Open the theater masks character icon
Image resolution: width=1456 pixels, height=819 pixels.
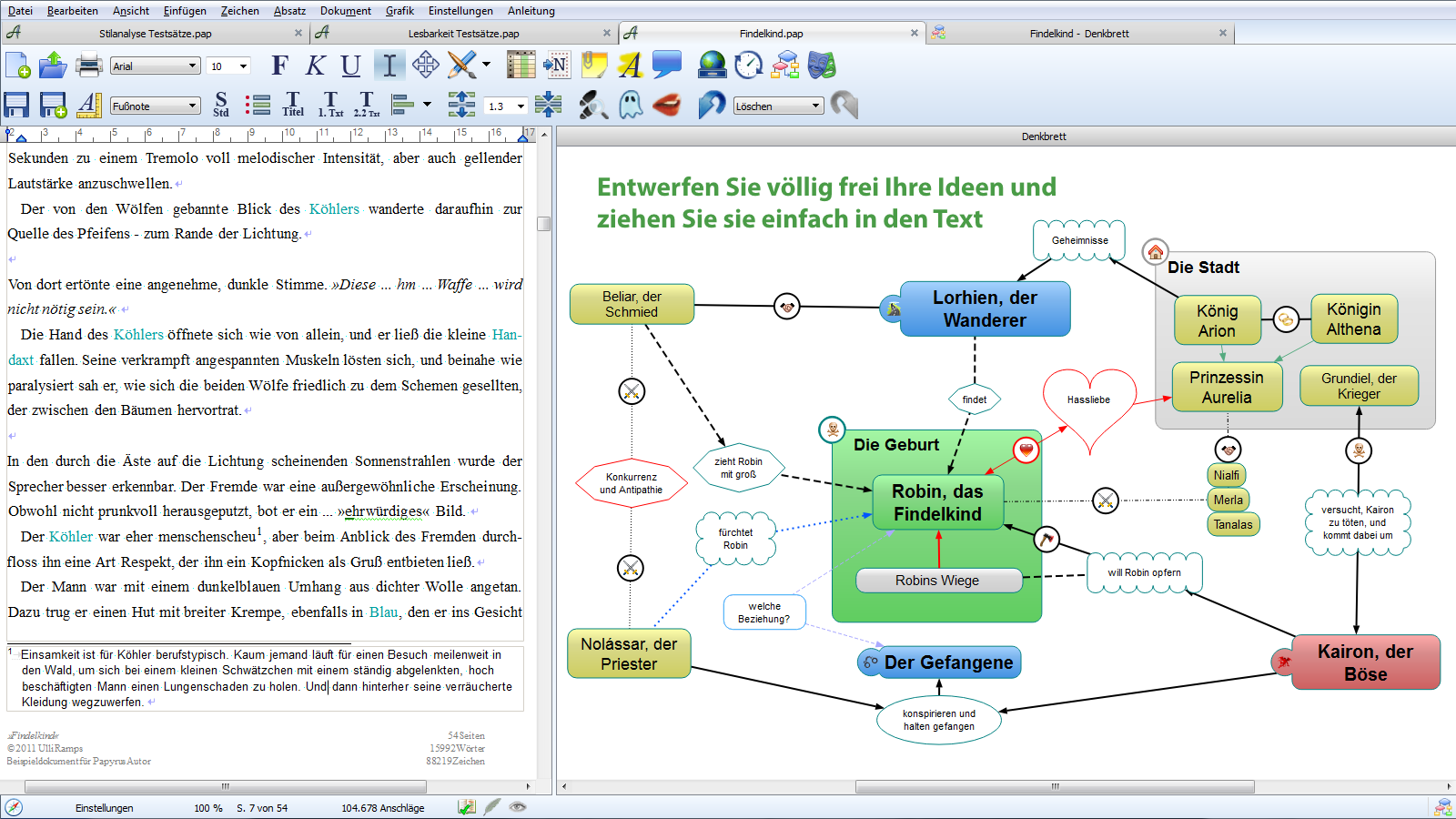[822, 66]
